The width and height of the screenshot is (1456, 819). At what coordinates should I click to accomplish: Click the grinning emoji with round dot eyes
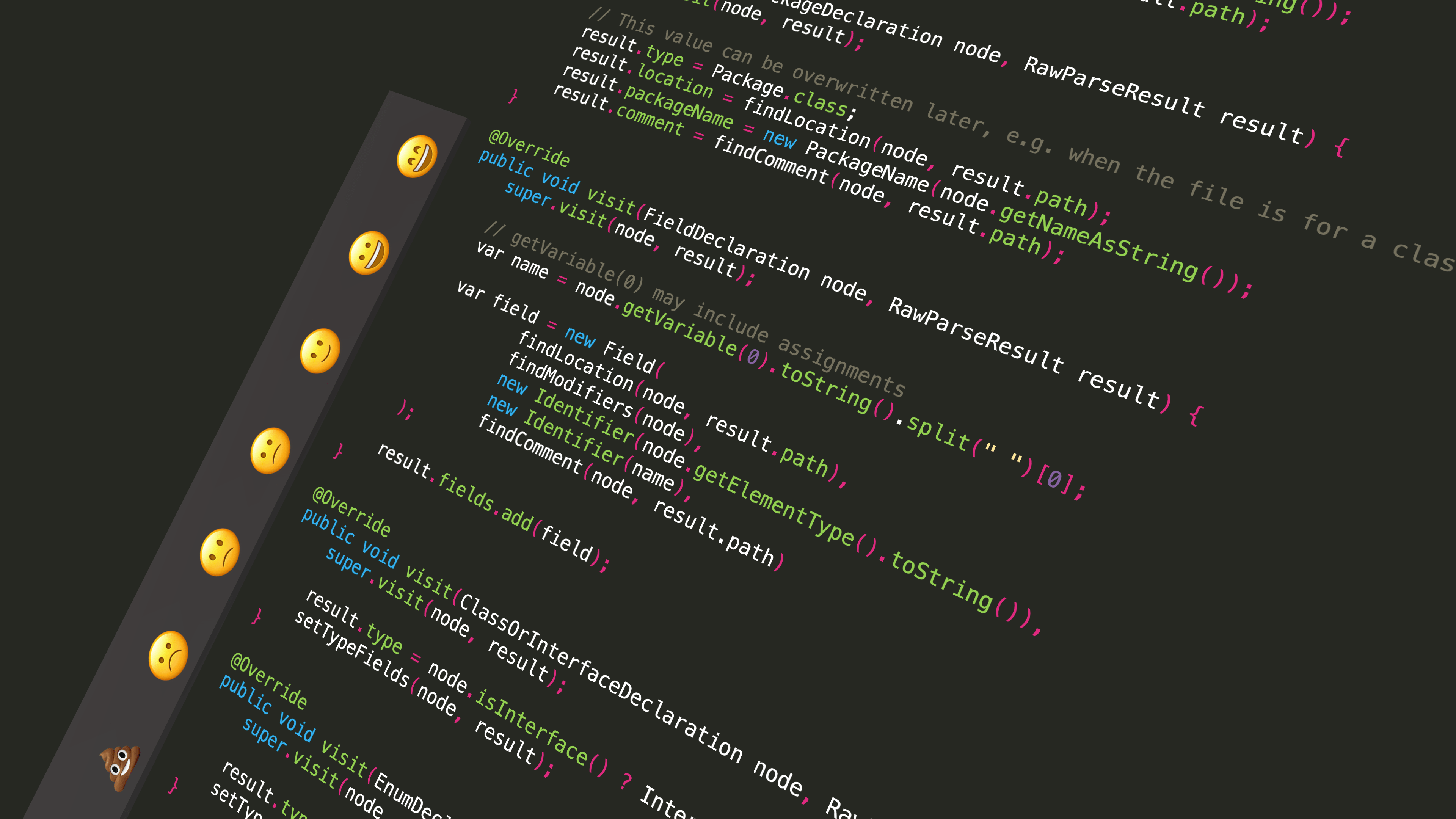click(x=369, y=253)
